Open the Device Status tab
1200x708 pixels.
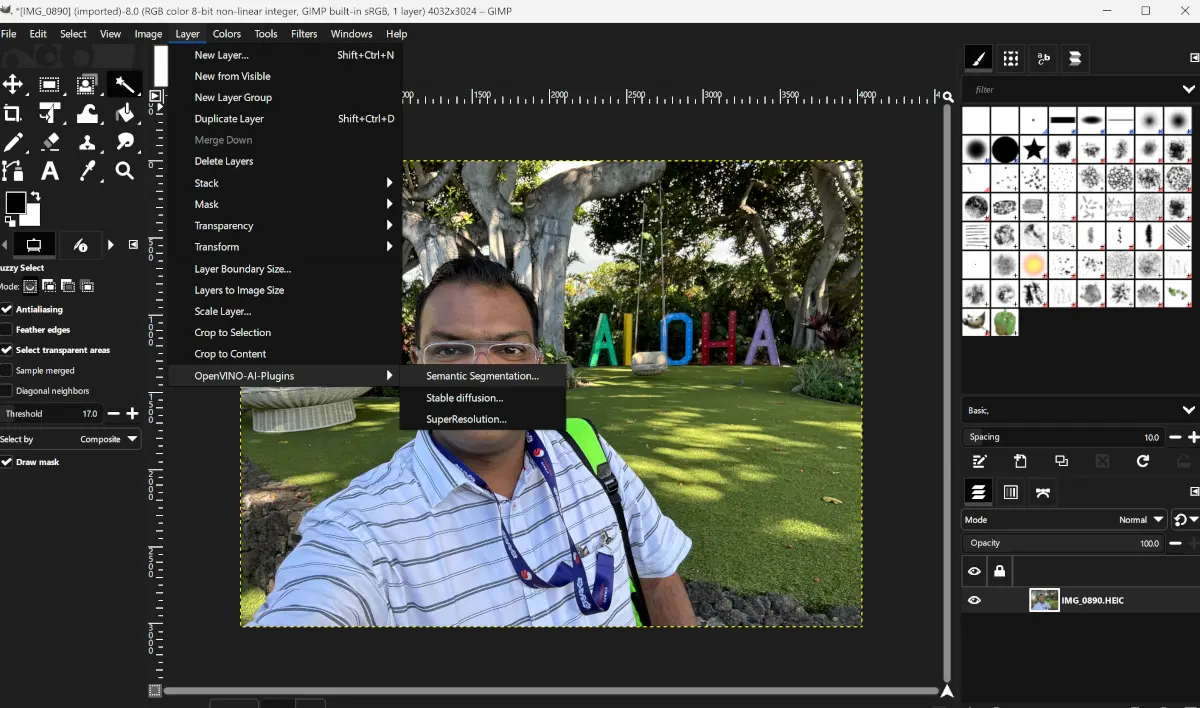[x=81, y=245]
